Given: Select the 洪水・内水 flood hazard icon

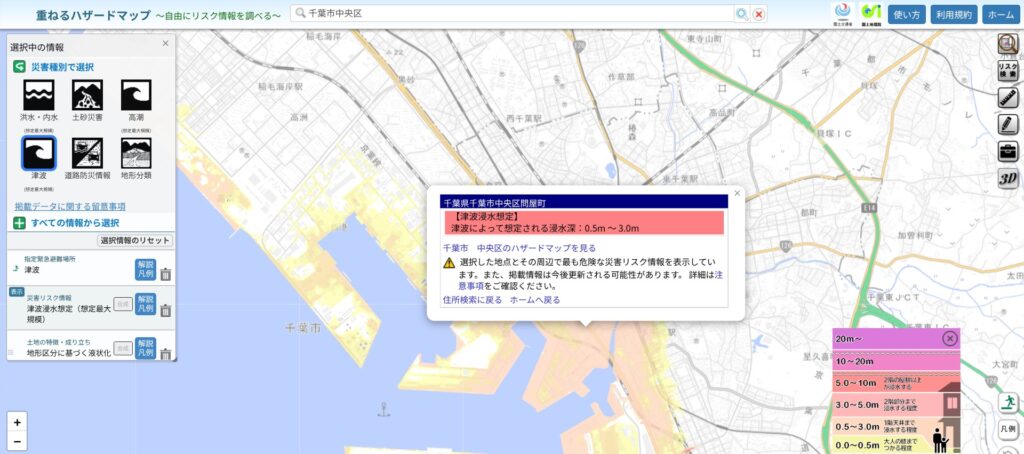Looking at the screenshot, I should 39,95.
